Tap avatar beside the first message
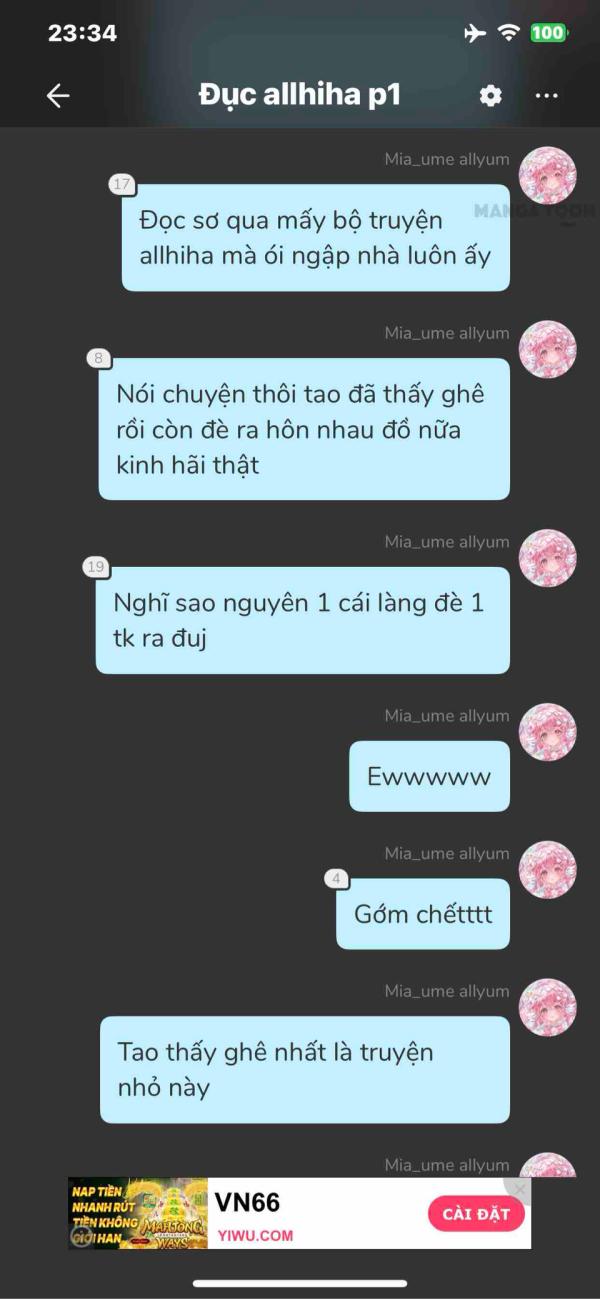 548,176
